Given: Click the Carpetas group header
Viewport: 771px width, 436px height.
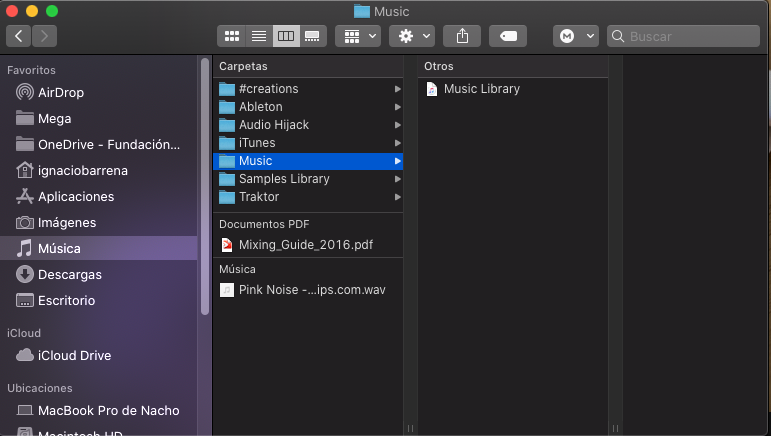Looking at the screenshot, I should pos(243,66).
